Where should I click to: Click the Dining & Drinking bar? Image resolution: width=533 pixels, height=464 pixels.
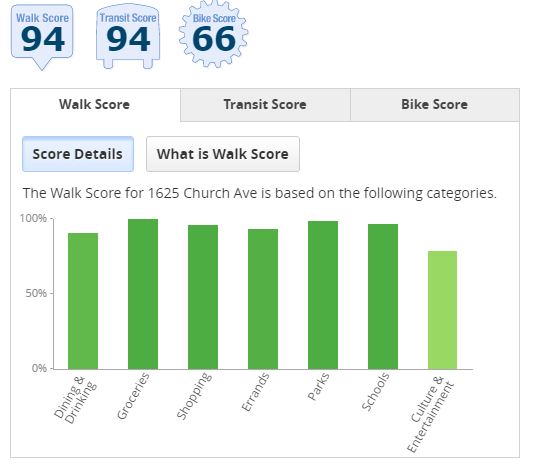click(83, 301)
